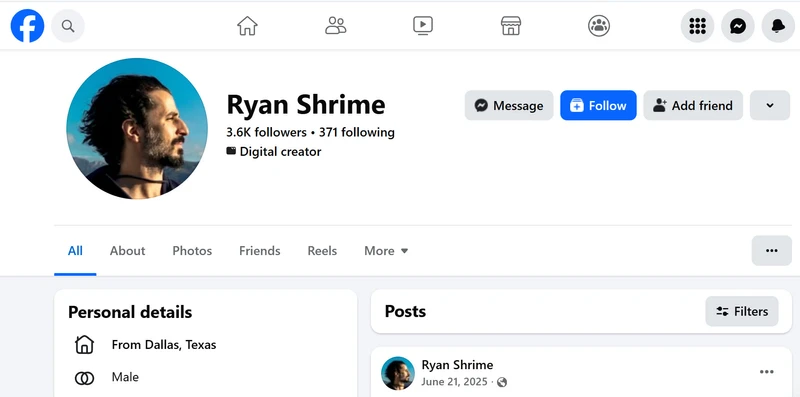Click the Posts heading
800x397 pixels.
point(405,311)
